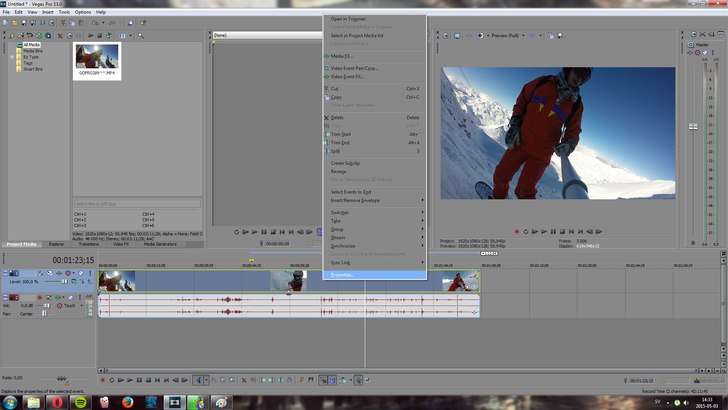Click Properties in the context menu
Viewport: 728px width, 410px height.
343,274
